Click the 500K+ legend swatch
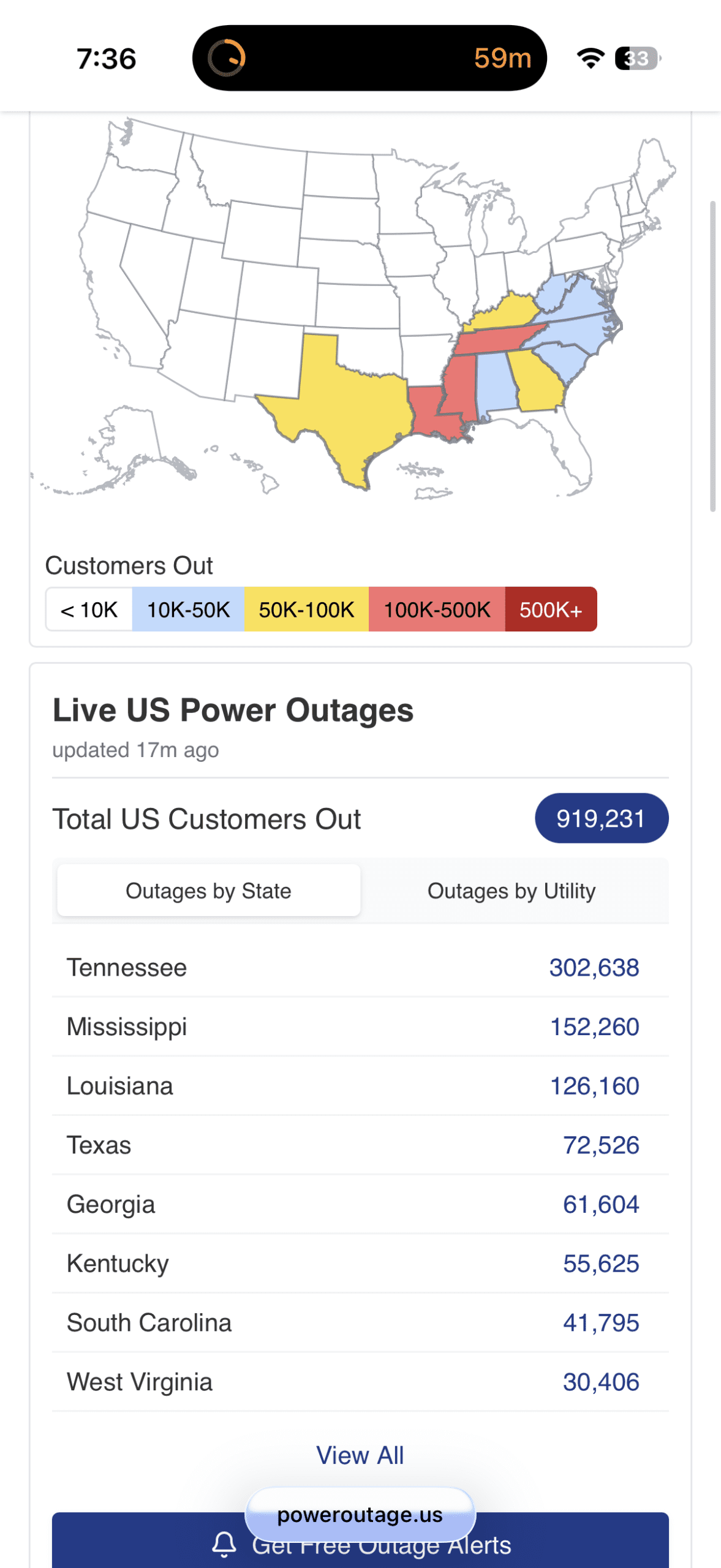 coord(550,609)
